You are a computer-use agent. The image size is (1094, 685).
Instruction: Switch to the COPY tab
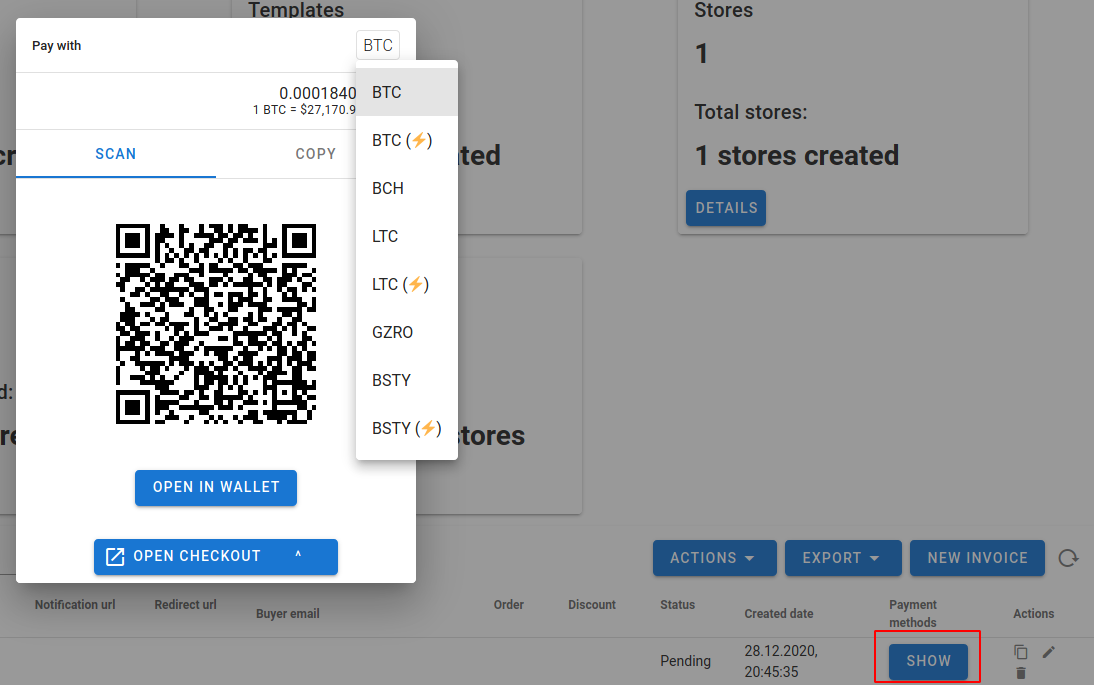pos(315,154)
